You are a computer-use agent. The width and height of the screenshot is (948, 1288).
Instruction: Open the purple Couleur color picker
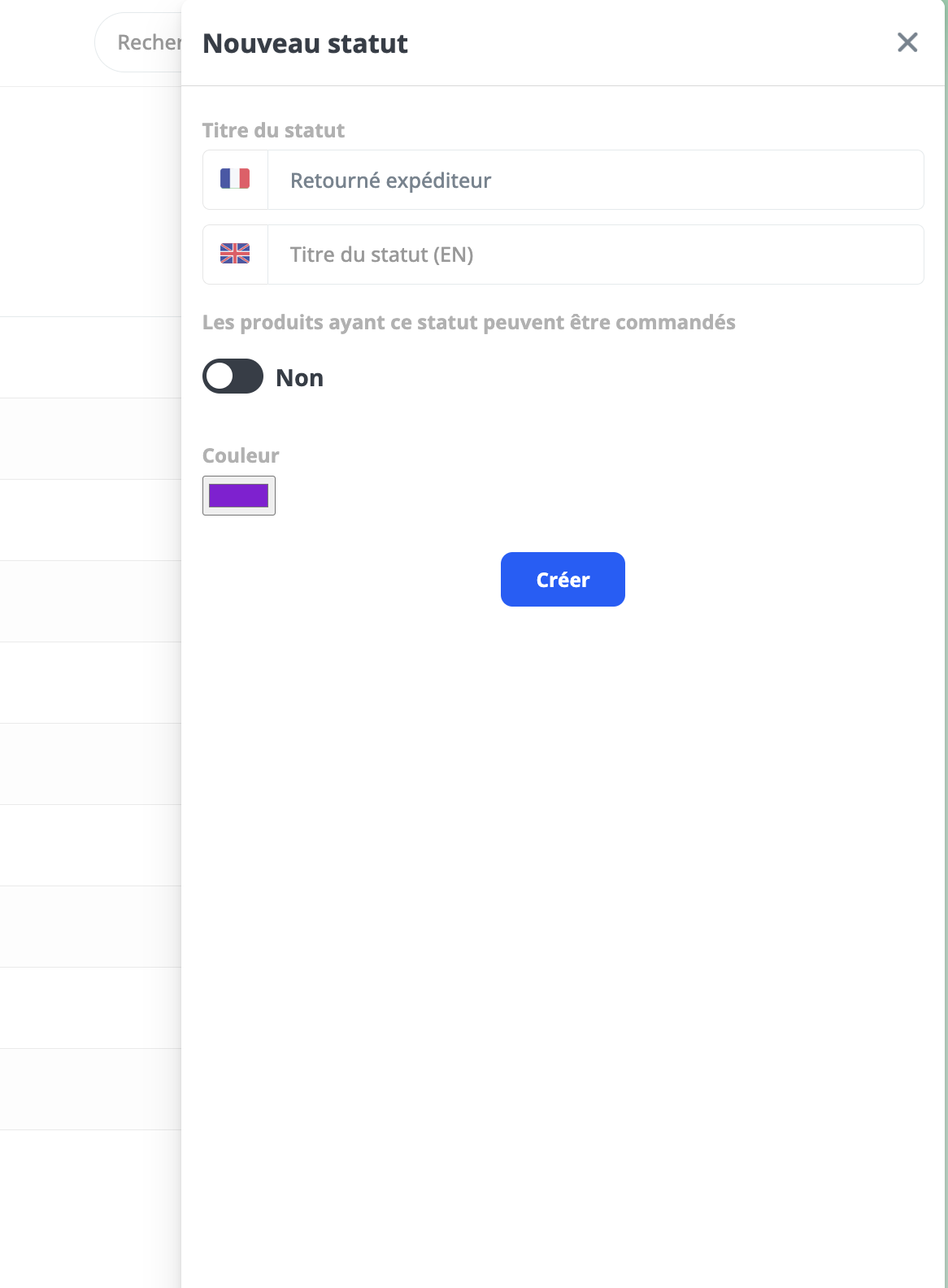(239, 495)
